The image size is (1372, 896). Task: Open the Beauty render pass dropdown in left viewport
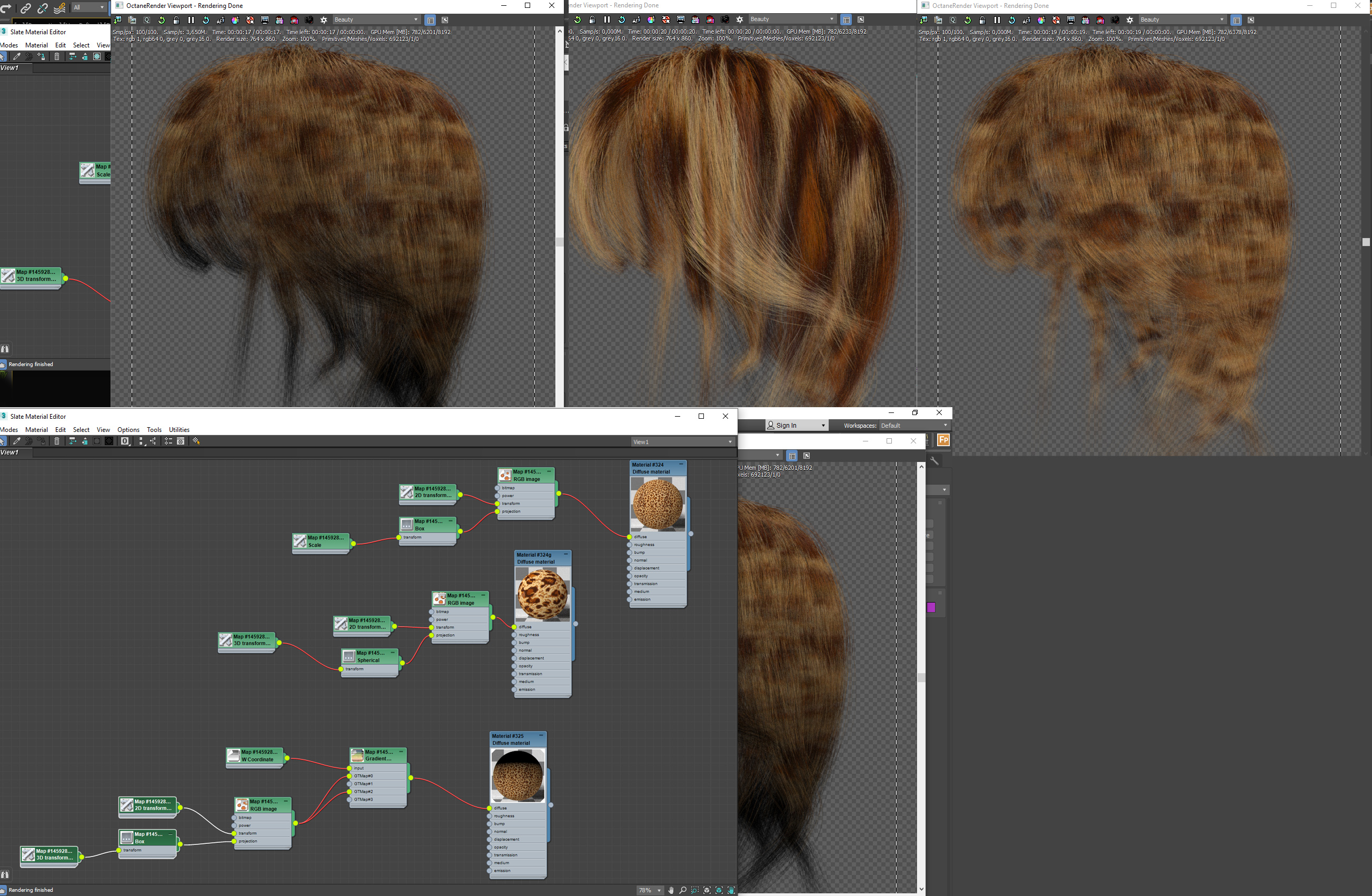pos(376,20)
